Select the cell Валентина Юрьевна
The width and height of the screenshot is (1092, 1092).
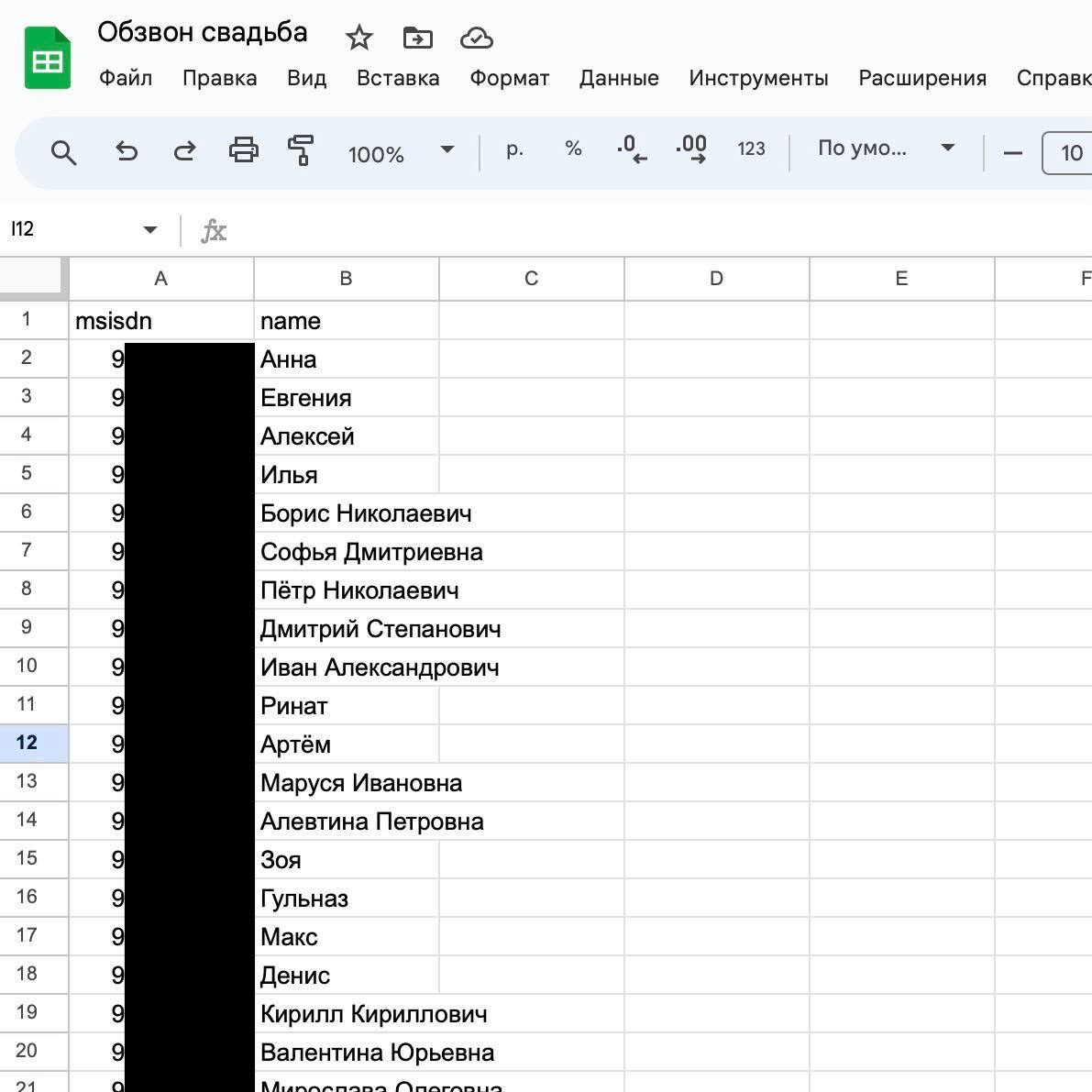coord(347,1053)
